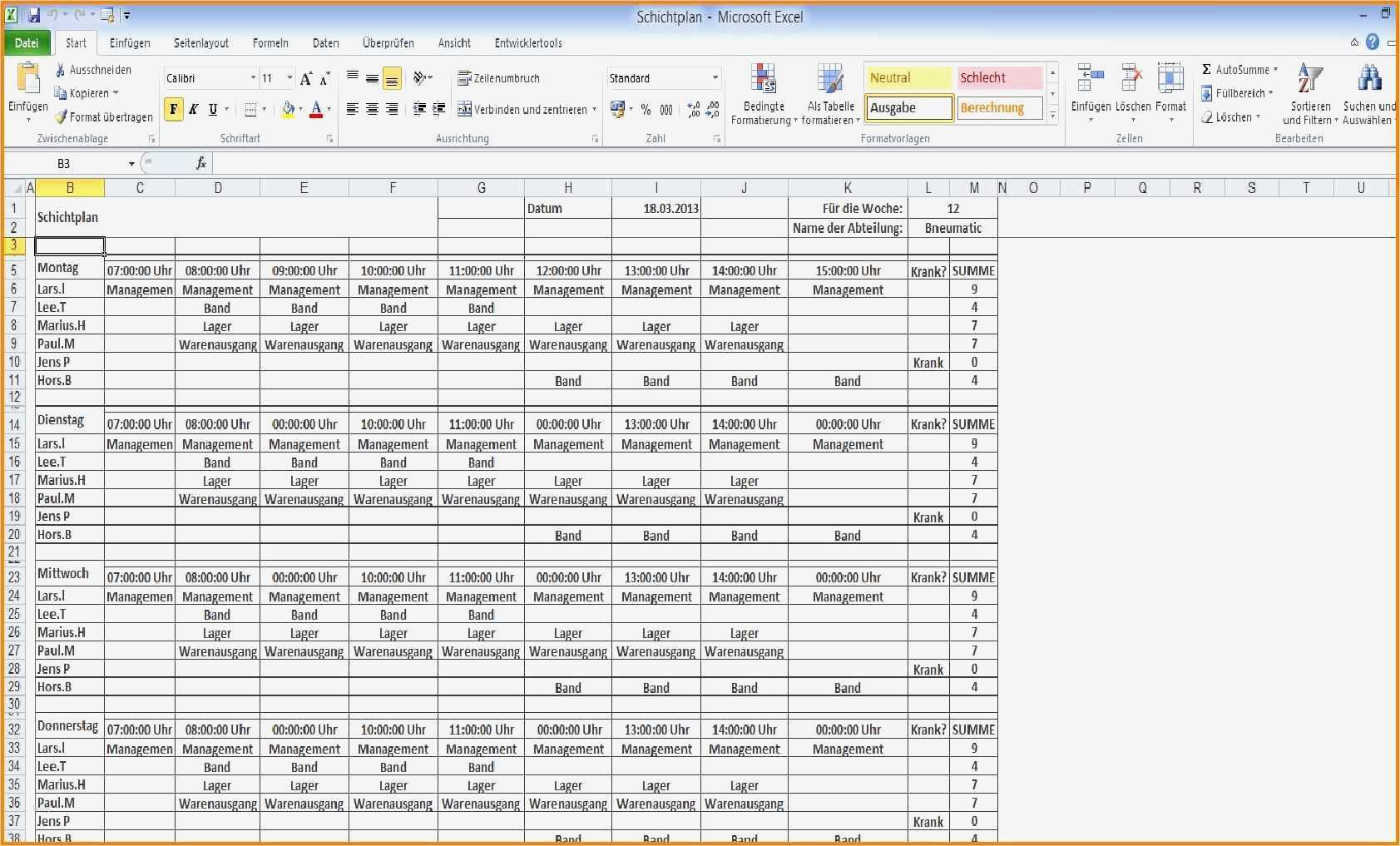
Task: Open font color dropdown arrow
Action: tap(329, 109)
